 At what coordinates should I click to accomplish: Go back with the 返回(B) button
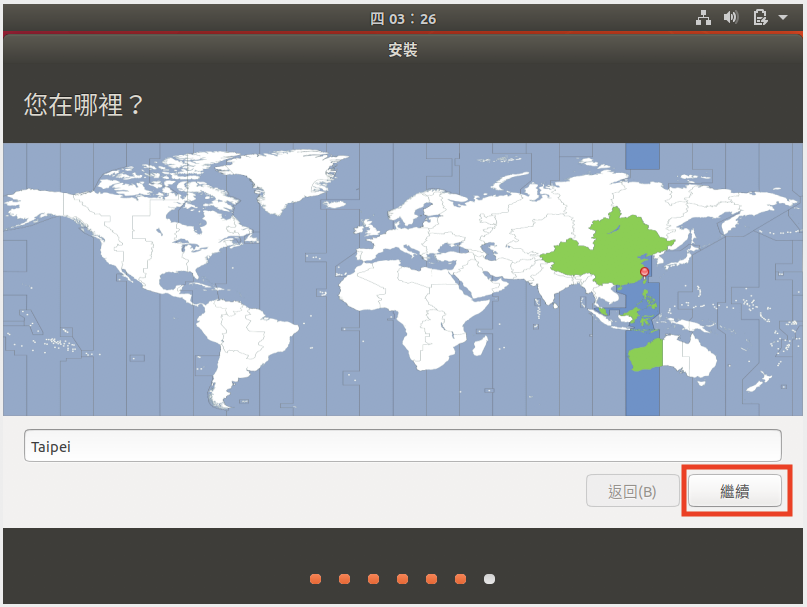point(632,491)
